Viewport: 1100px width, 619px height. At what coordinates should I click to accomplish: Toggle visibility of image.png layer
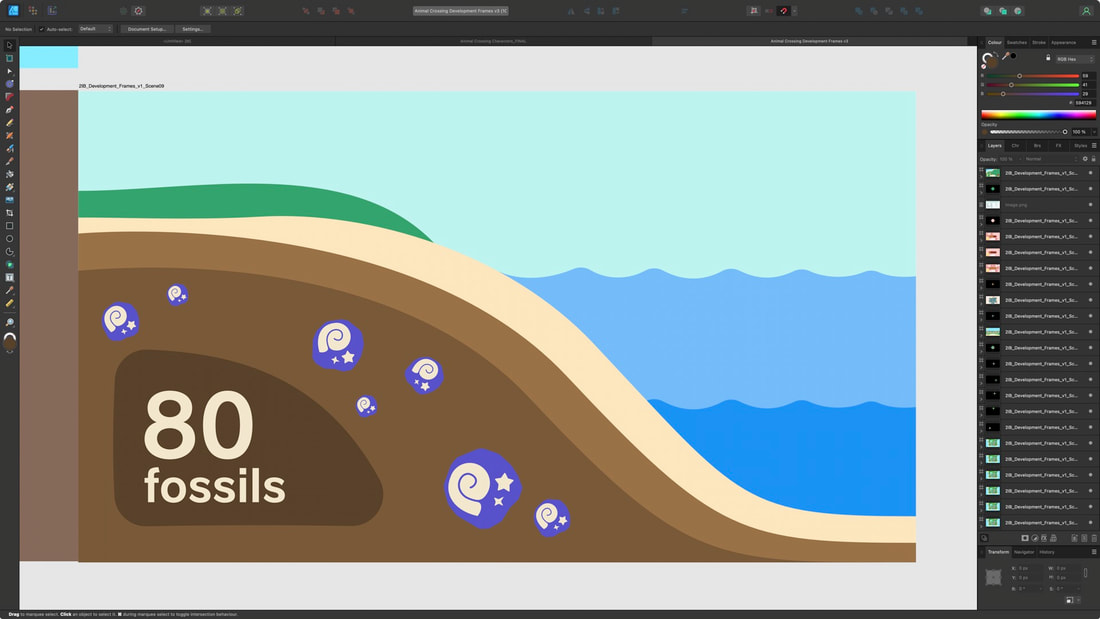(x=1090, y=205)
